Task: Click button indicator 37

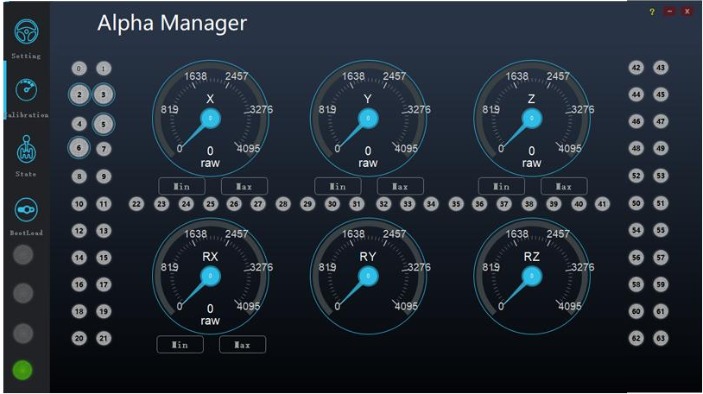Action: tap(504, 204)
